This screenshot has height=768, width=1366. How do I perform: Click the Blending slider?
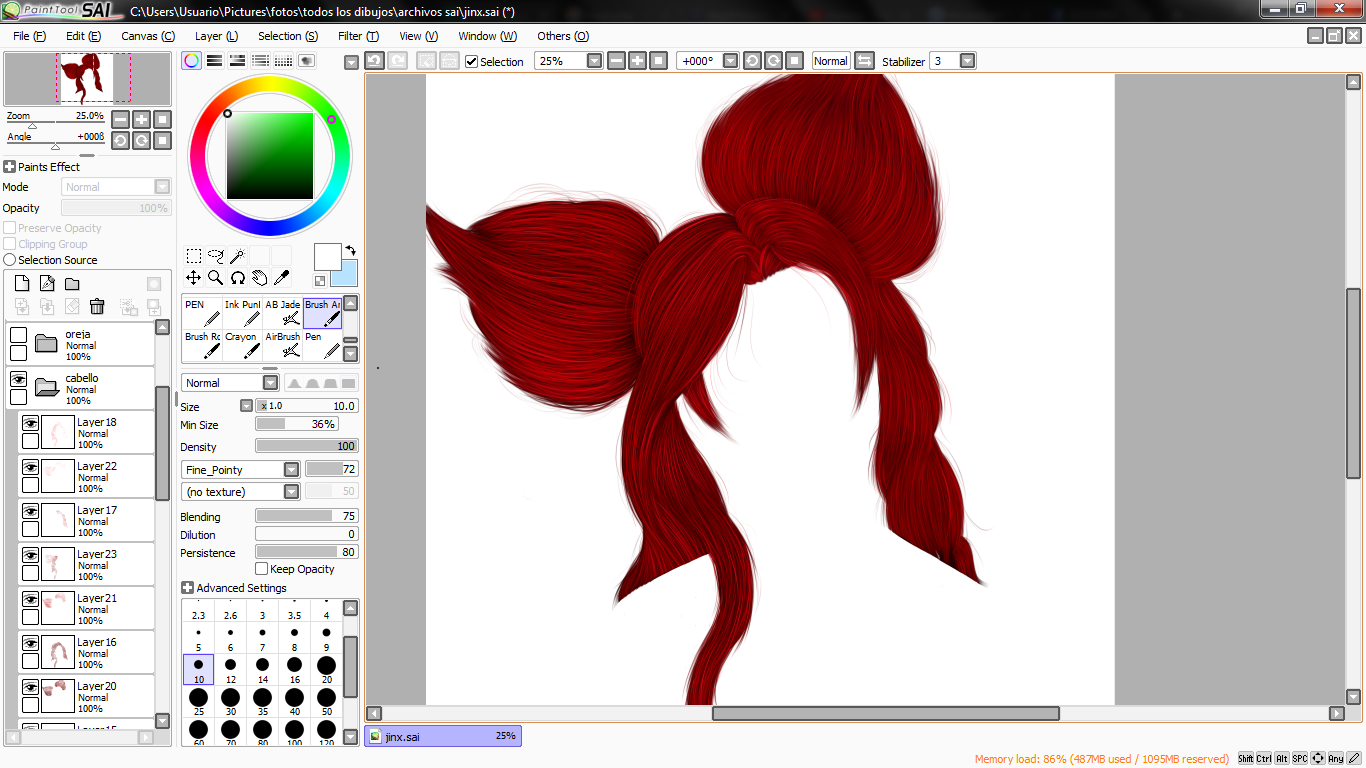click(307, 516)
